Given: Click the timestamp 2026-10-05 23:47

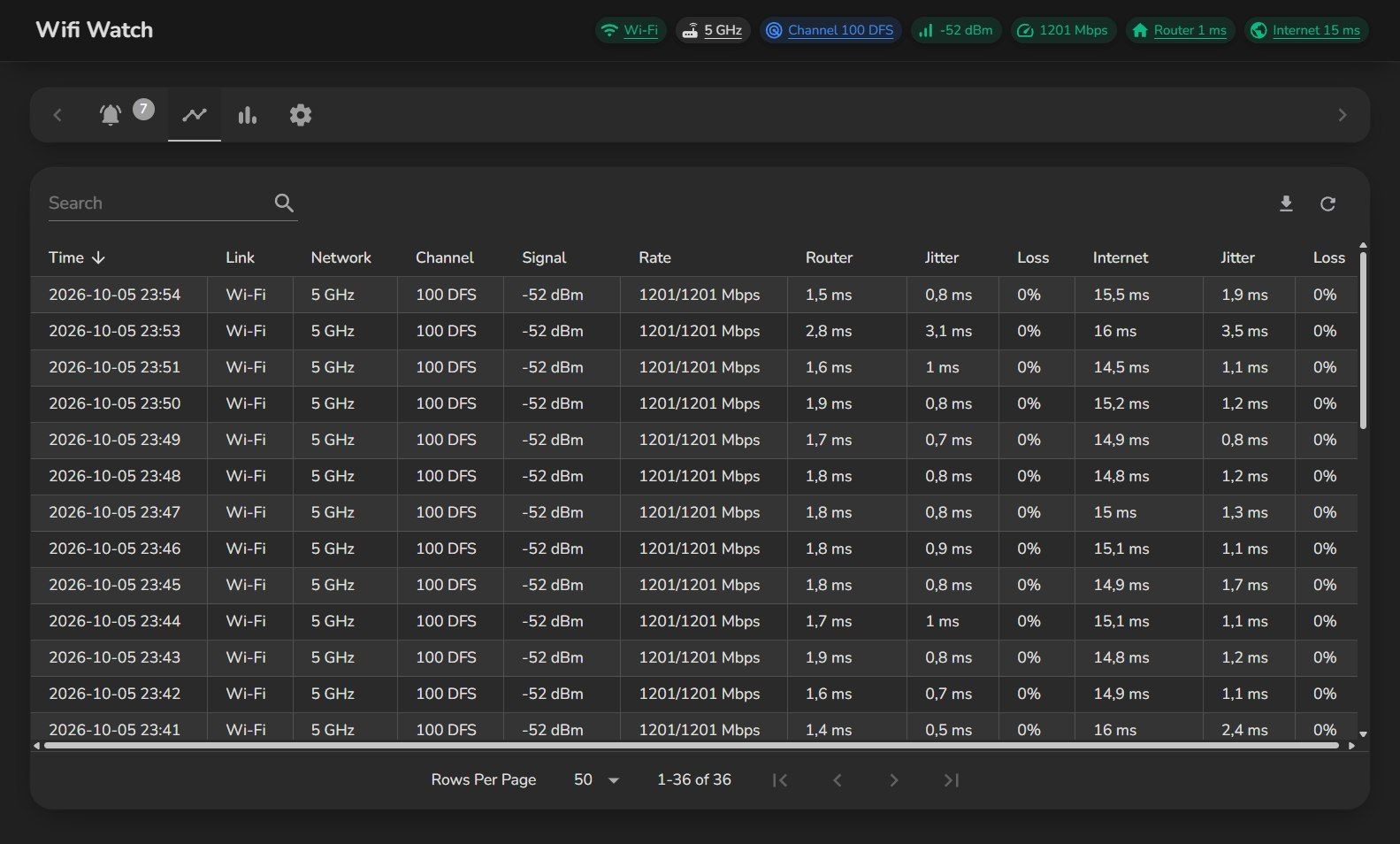Looking at the screenshot, I should click(114, 512).
